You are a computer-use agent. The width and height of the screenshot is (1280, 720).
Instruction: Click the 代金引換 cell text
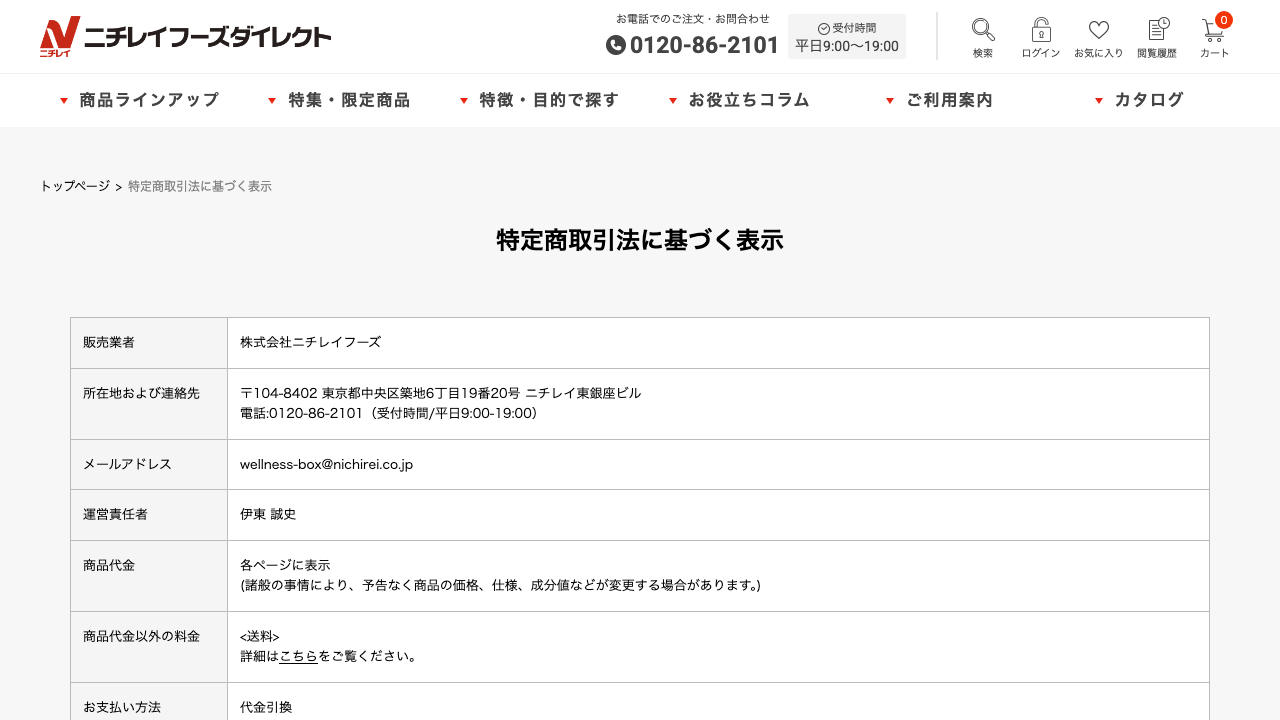(266, 707)
